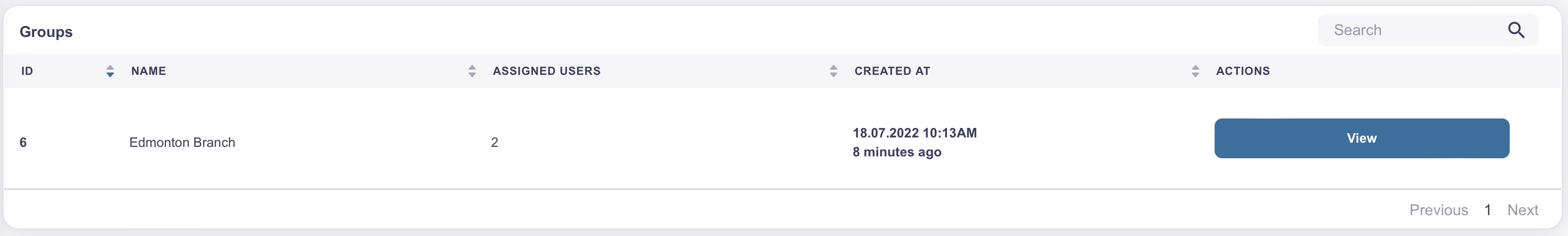Screen dimensions: 1568x236
Task: Select page 1 in pagination
Action: 1487,210
